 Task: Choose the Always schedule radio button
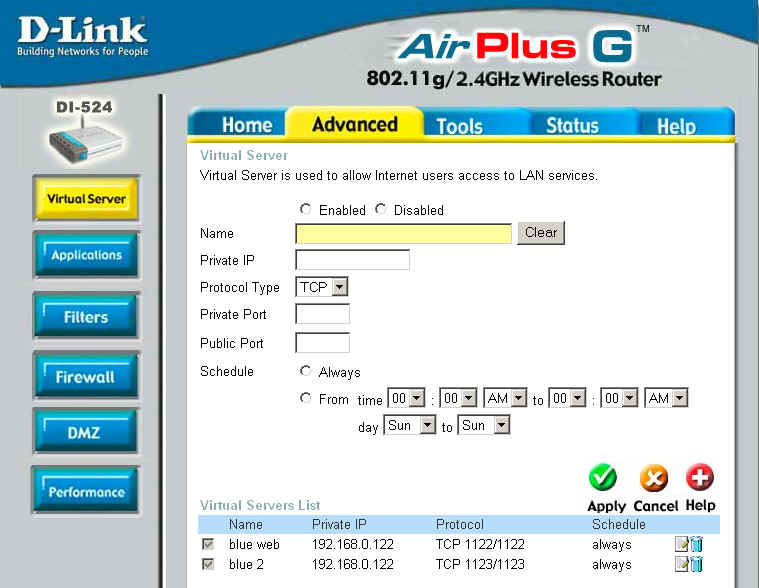pos(305,371)
